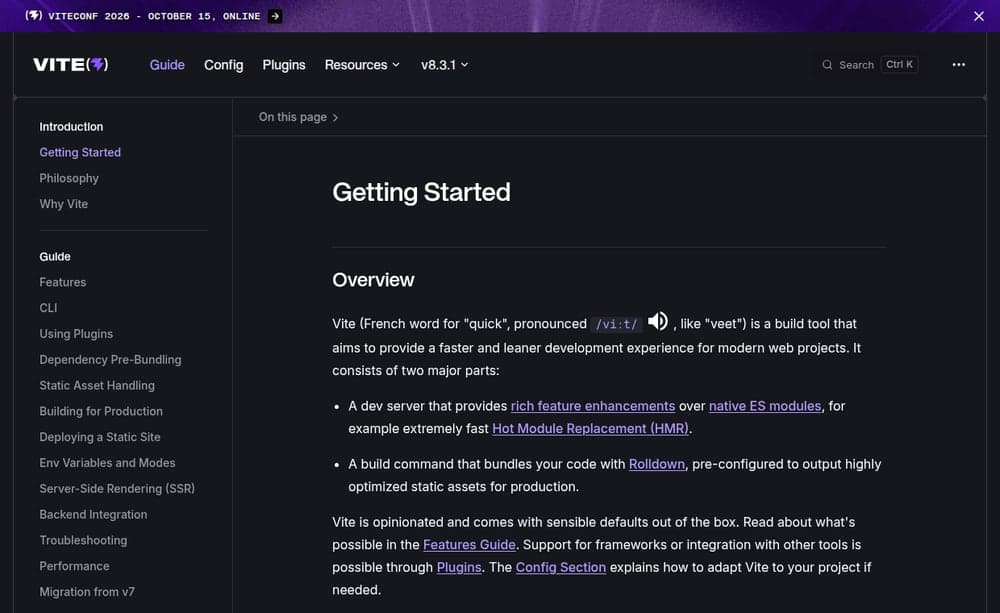The width and height of the screenshot is (1000, 613).
Task: Open Migration from v7 page
Action: [87, 592]
